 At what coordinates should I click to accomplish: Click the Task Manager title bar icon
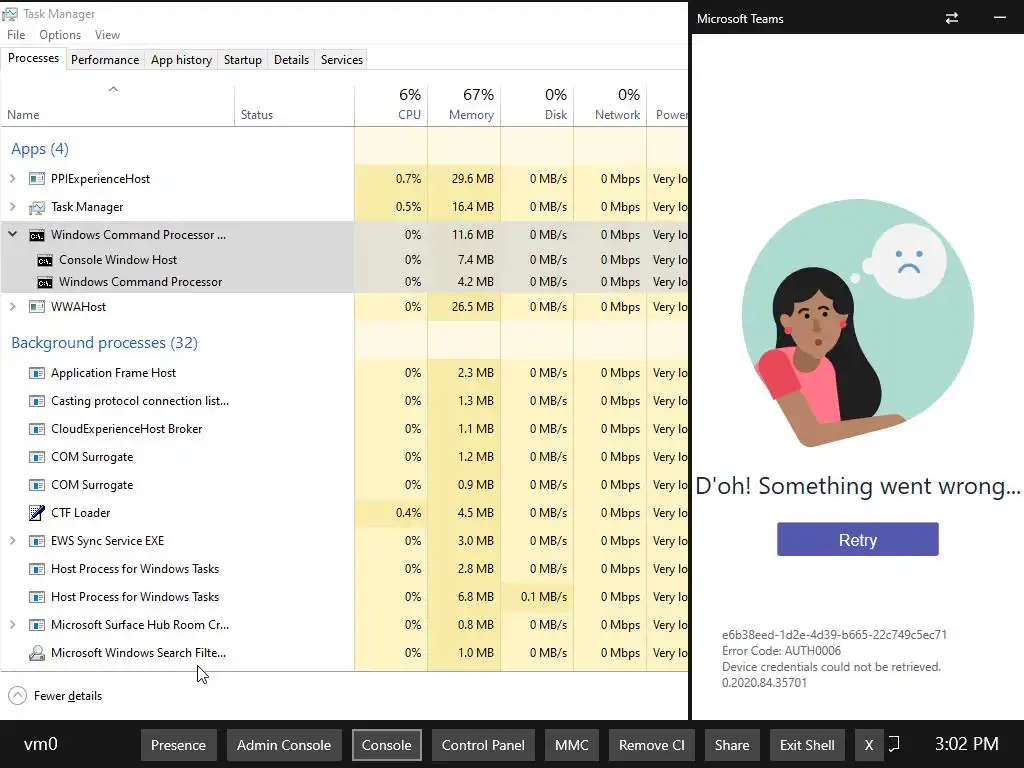(x=10, y=14)
